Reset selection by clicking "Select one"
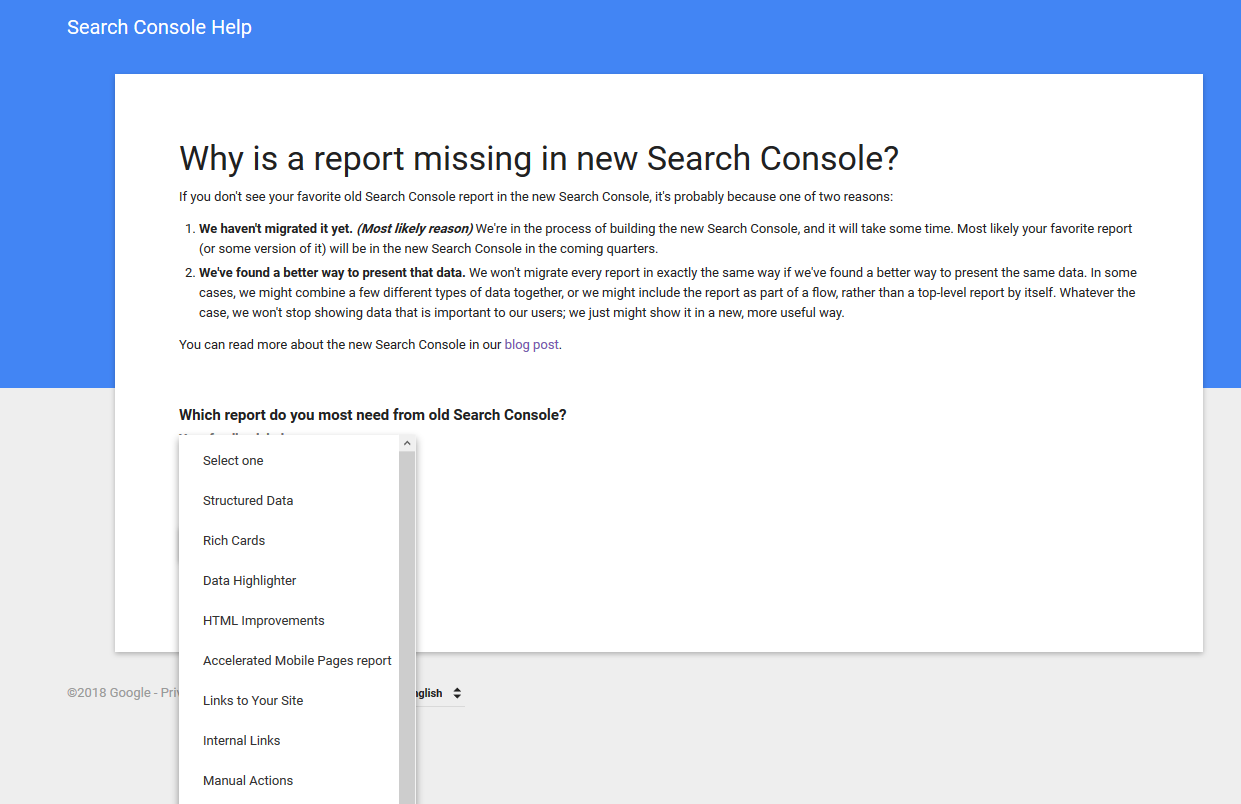Viewport: 1241px width, 804px height. tap(232, 460)
